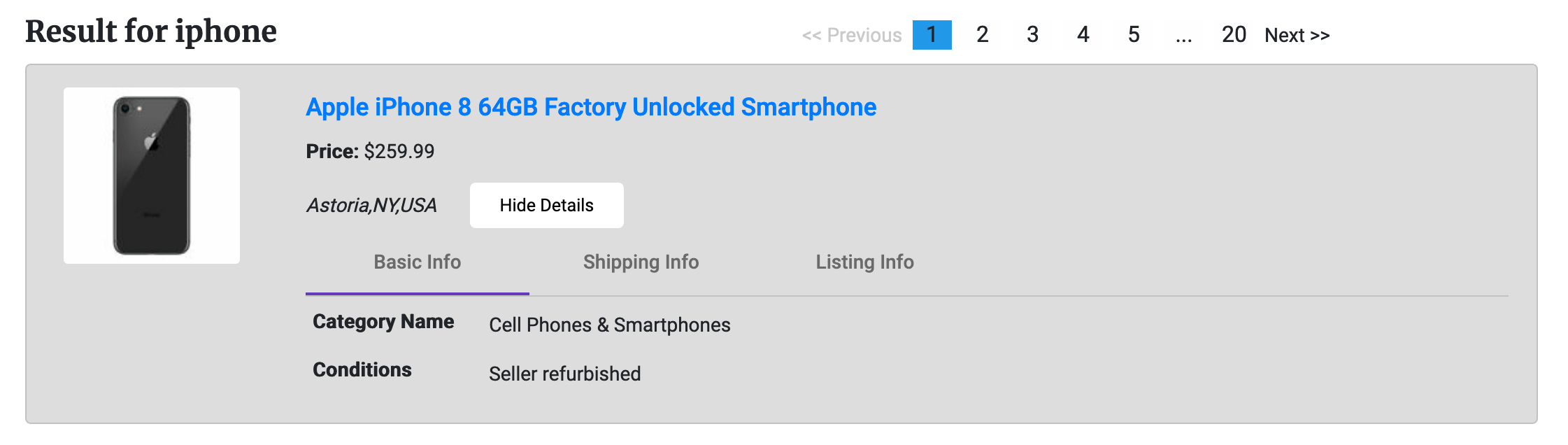Jump to results page 4
Viewport: 1568px width, 445px height.
(1083, 35)
